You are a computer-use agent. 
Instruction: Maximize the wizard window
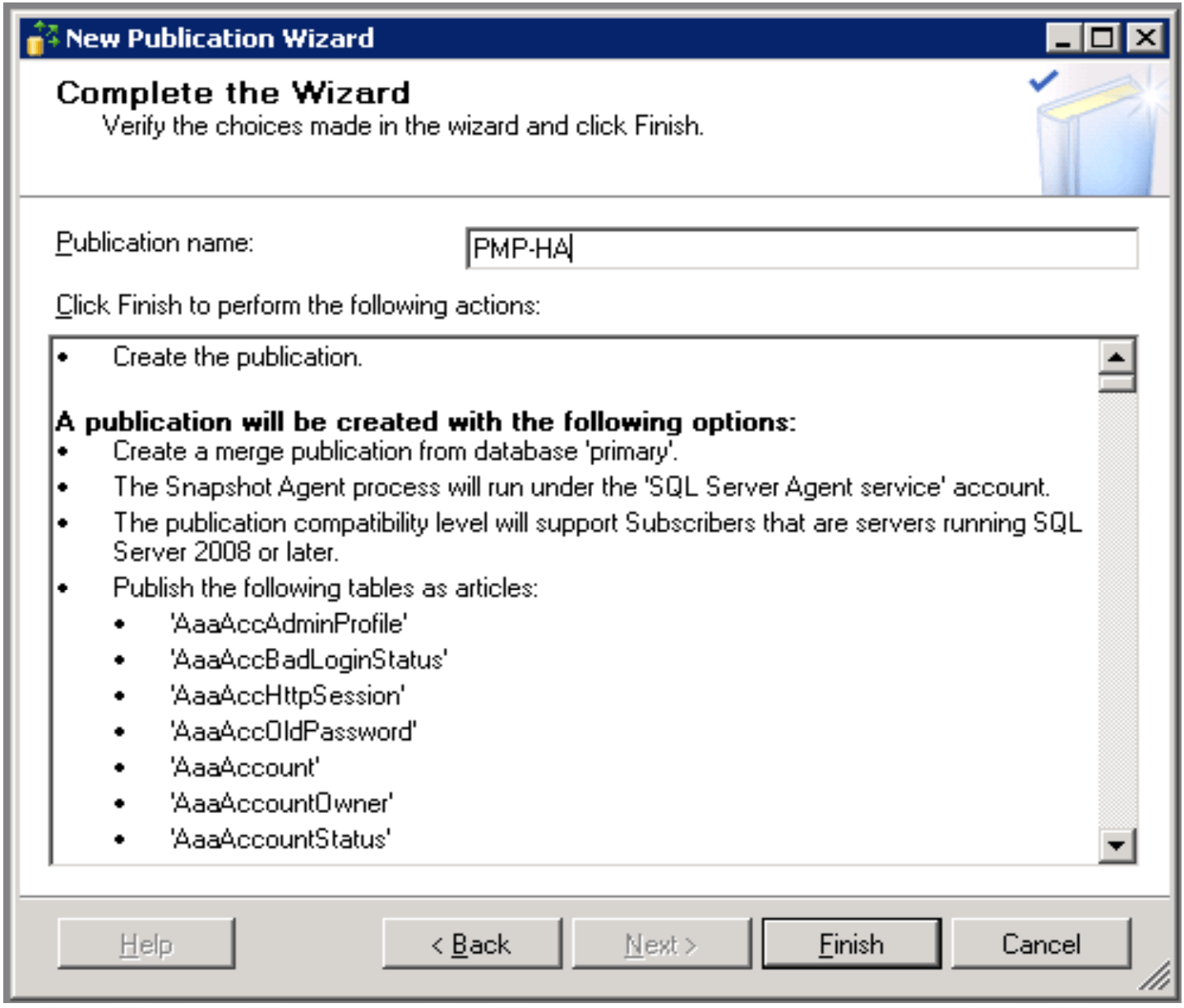1103,38
